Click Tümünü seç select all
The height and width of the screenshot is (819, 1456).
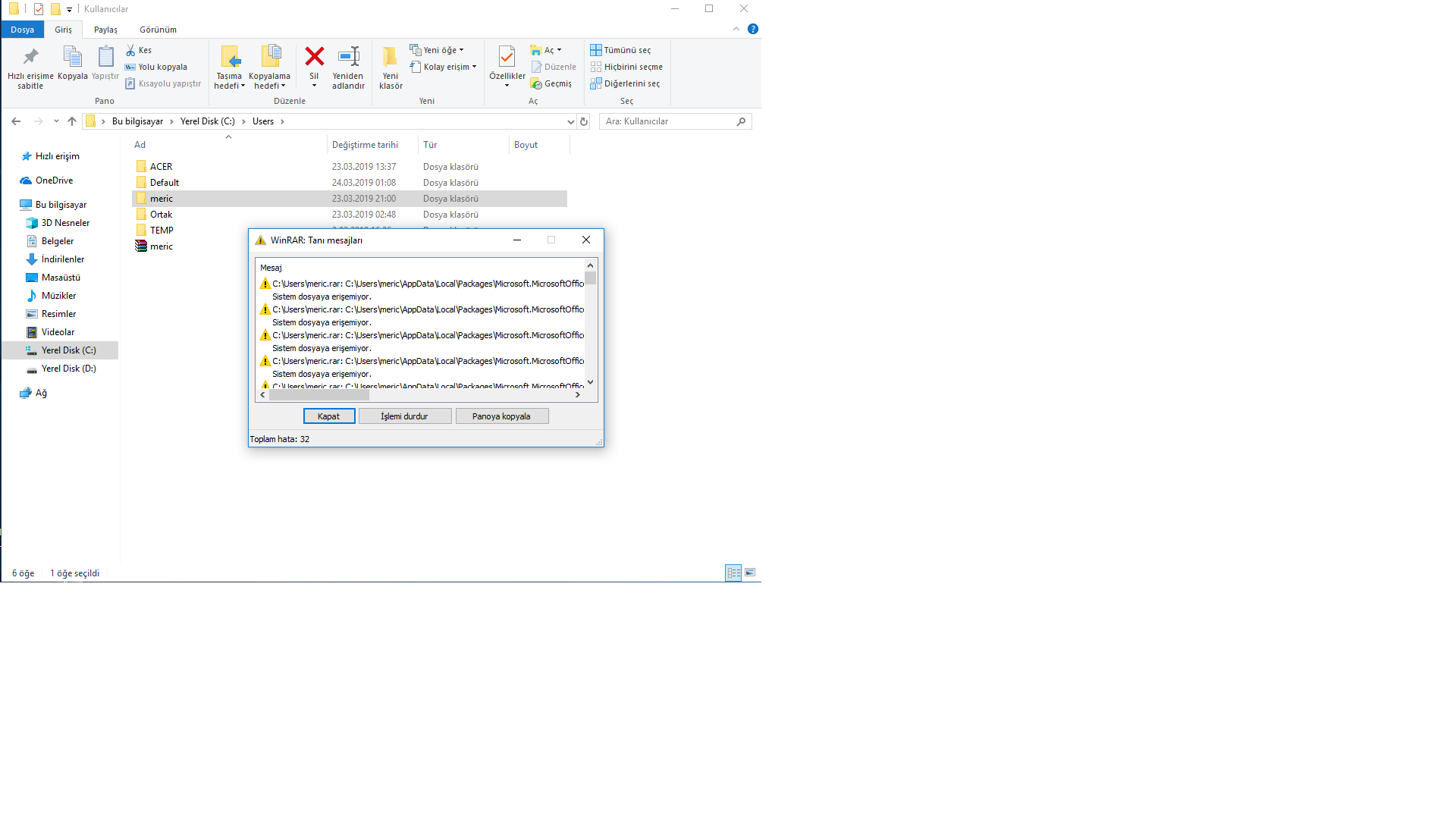click(x=620, y=50)
